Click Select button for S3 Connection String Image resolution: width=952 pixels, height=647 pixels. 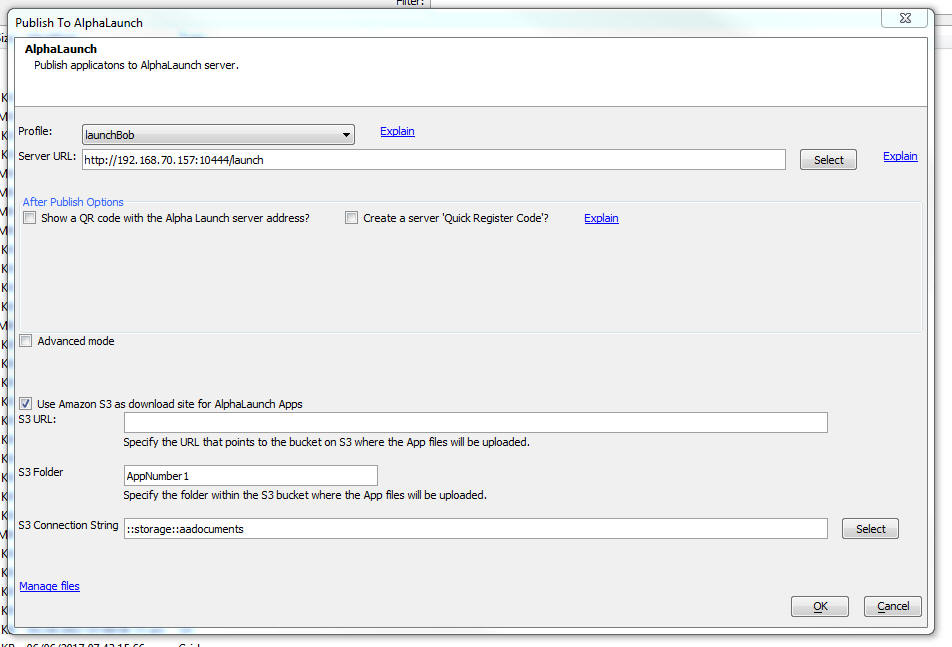point(870,529)
